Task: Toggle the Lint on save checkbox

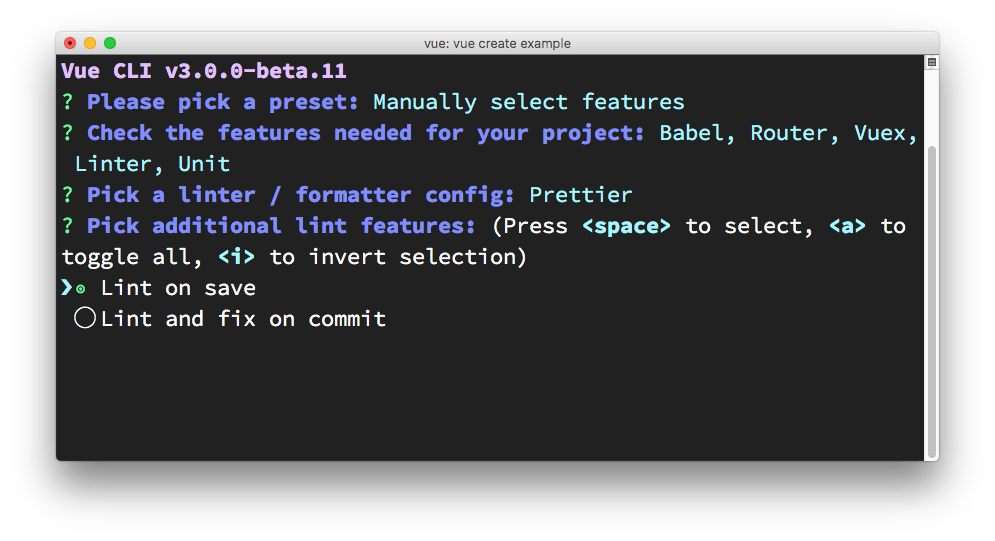Action: pos(81,289)
